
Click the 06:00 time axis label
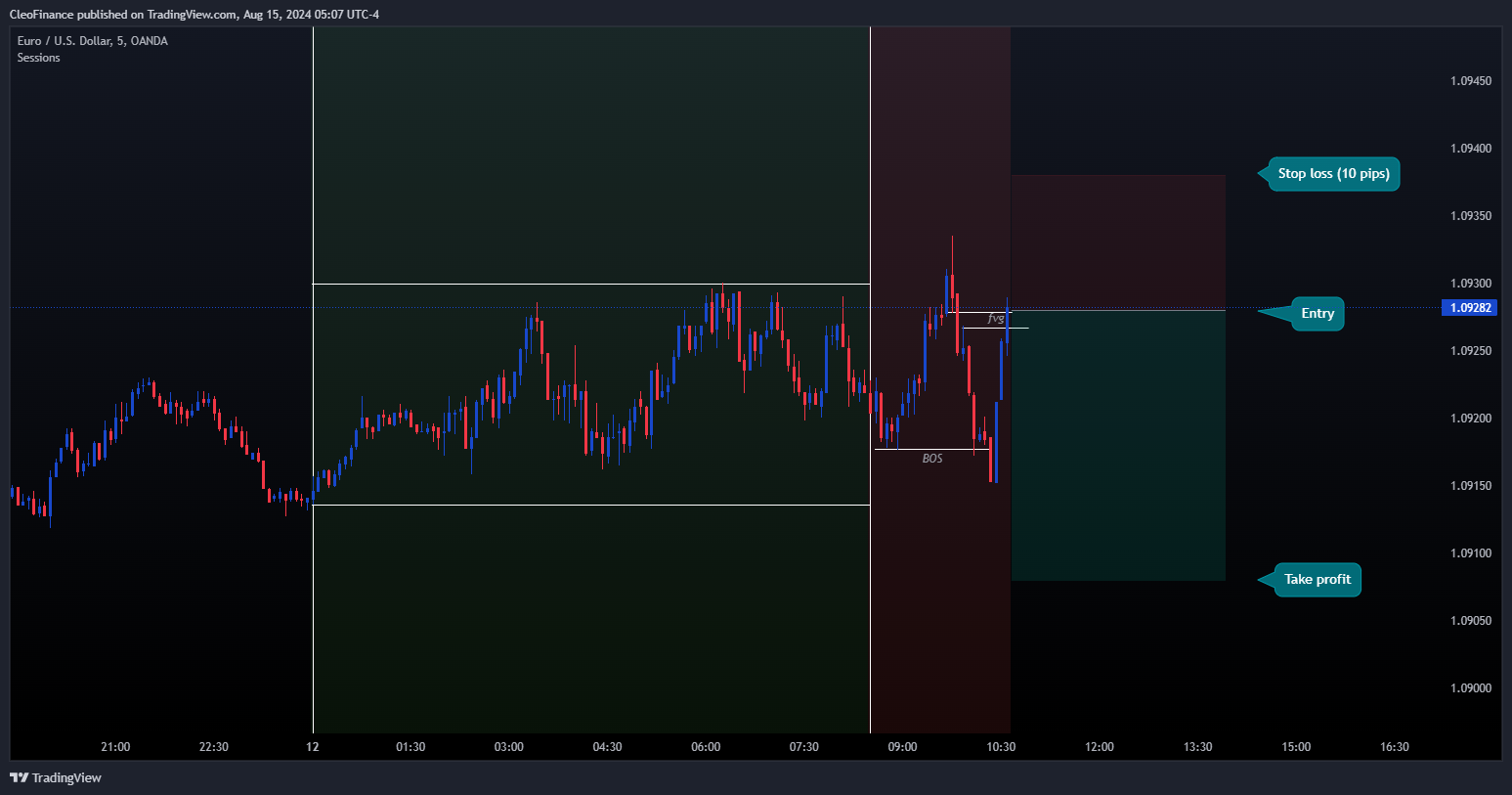(x=706, y=747)
